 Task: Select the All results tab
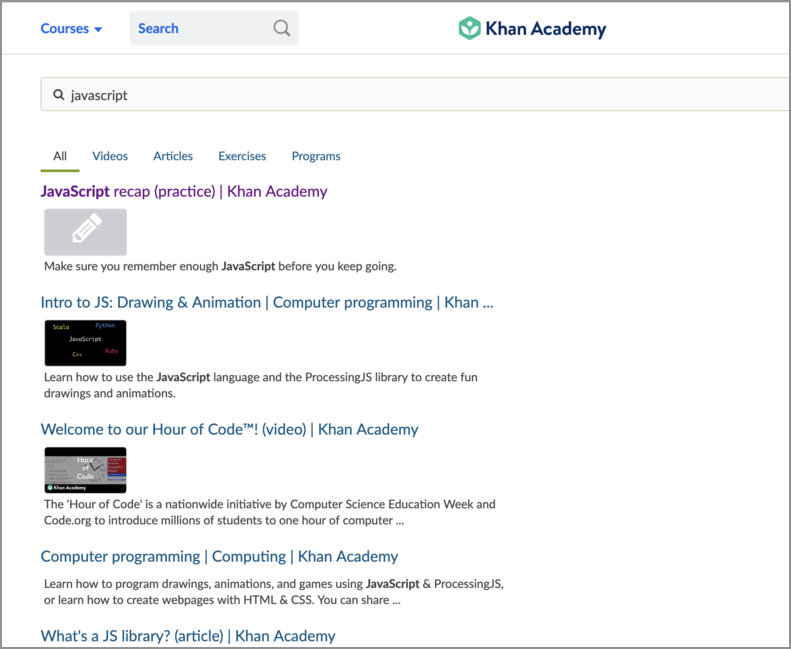pos(60,156)
